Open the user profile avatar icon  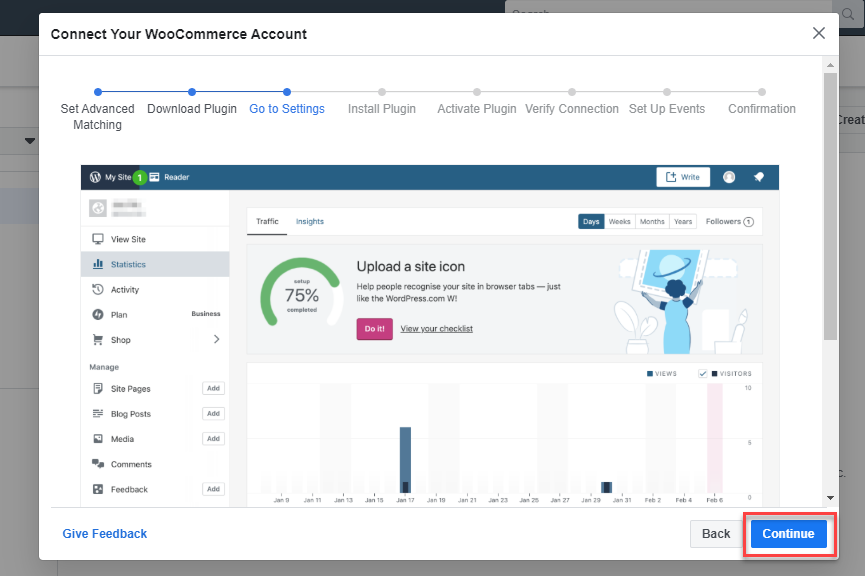729,177
